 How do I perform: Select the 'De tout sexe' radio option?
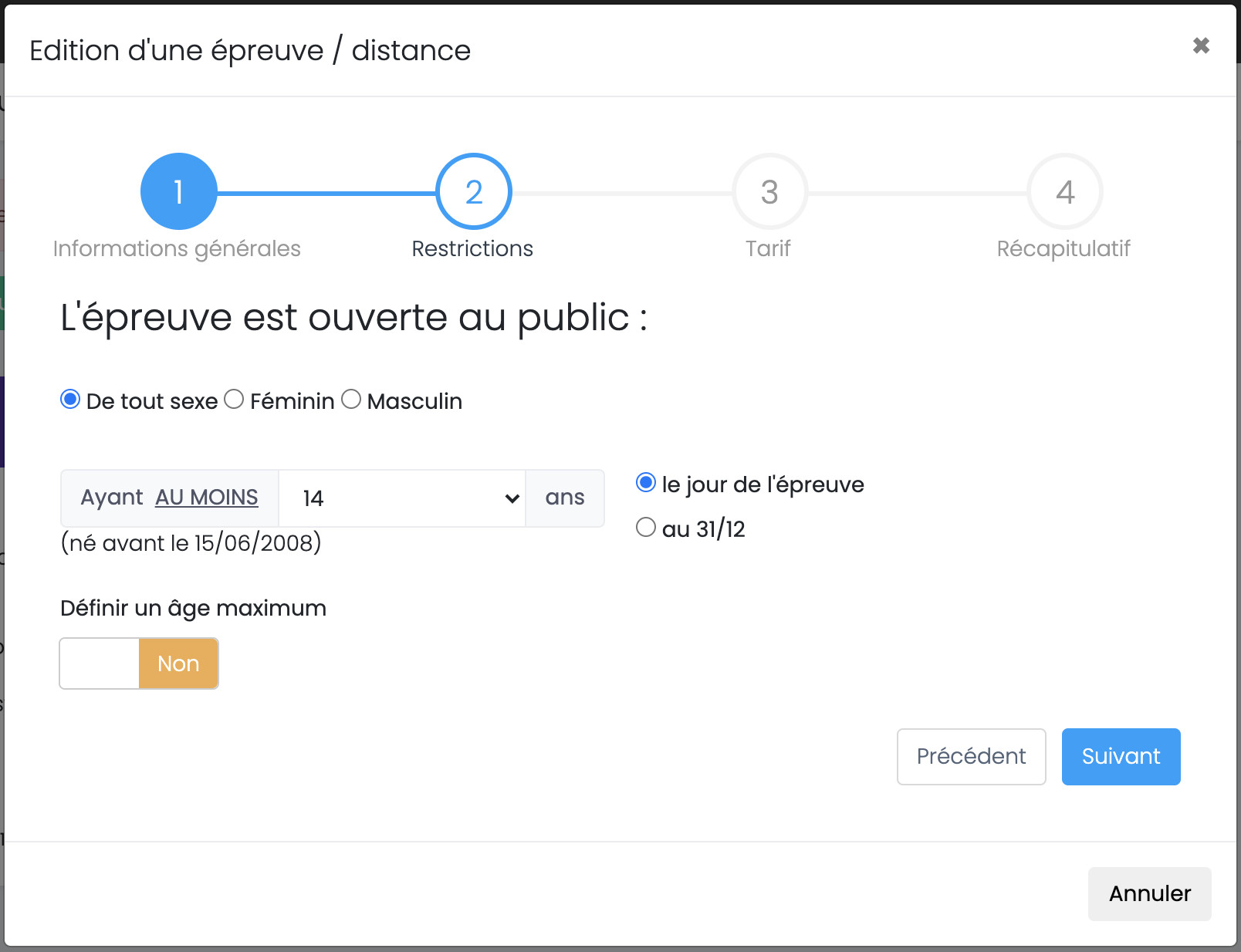pyautogui.click(x=70, y=400)
